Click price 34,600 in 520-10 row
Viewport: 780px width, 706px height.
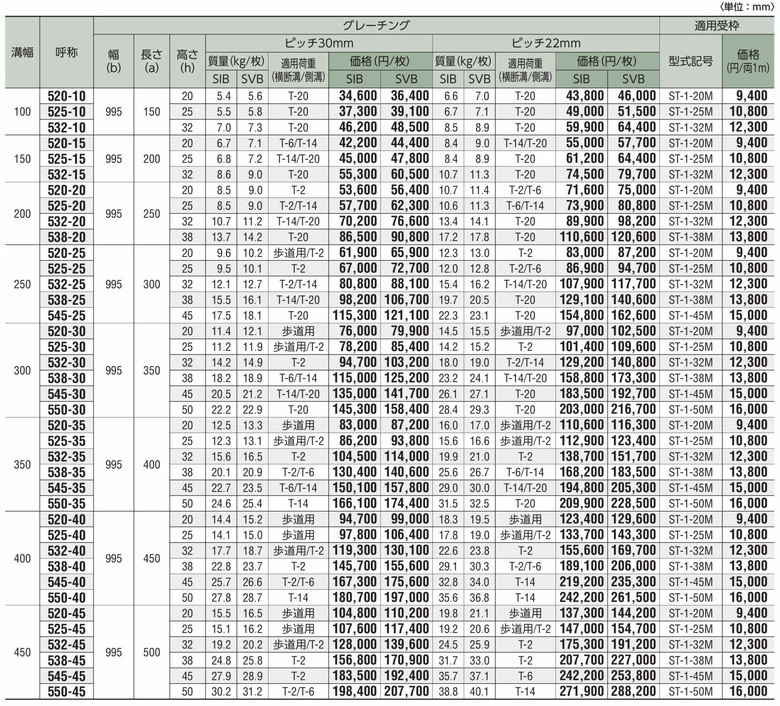[358, 96]
